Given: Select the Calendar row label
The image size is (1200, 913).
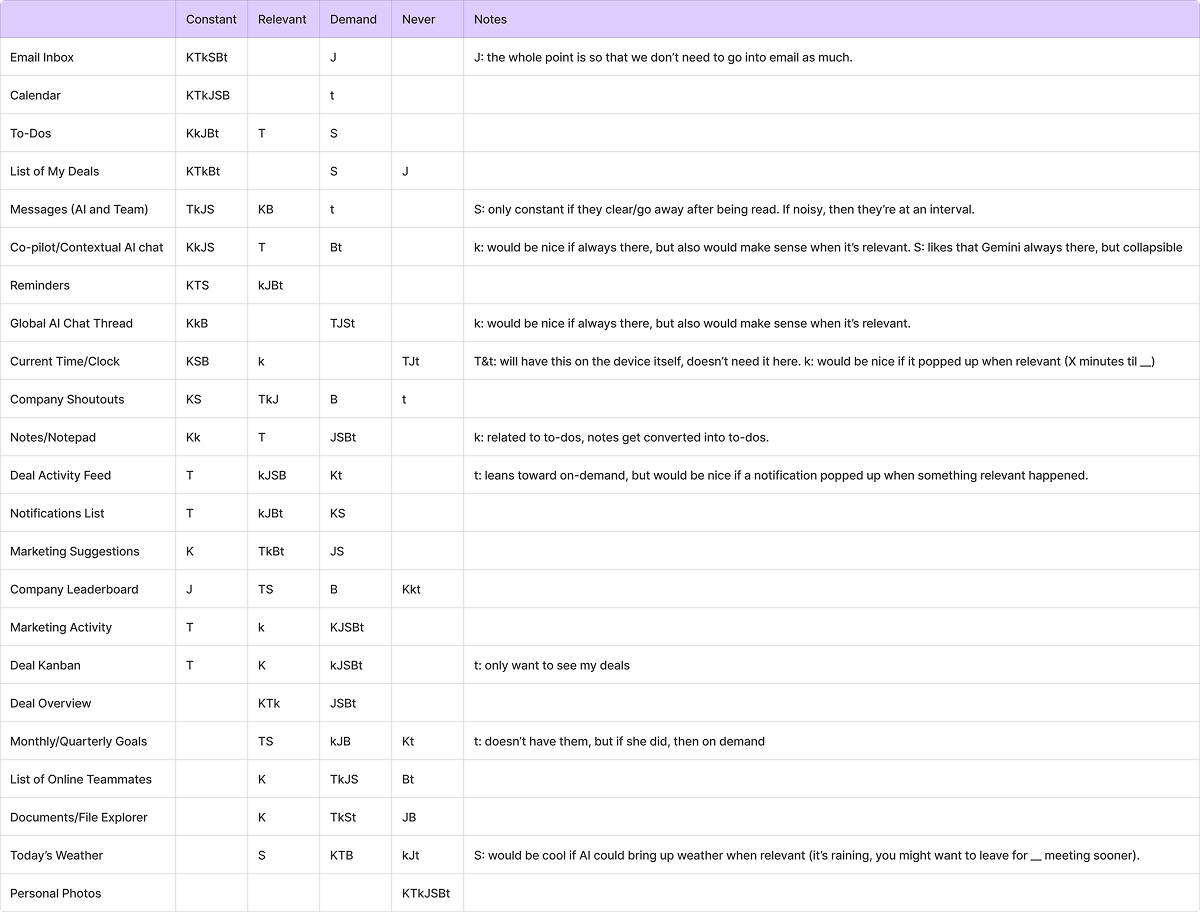Looking at the screenshot, I should 35,95.
